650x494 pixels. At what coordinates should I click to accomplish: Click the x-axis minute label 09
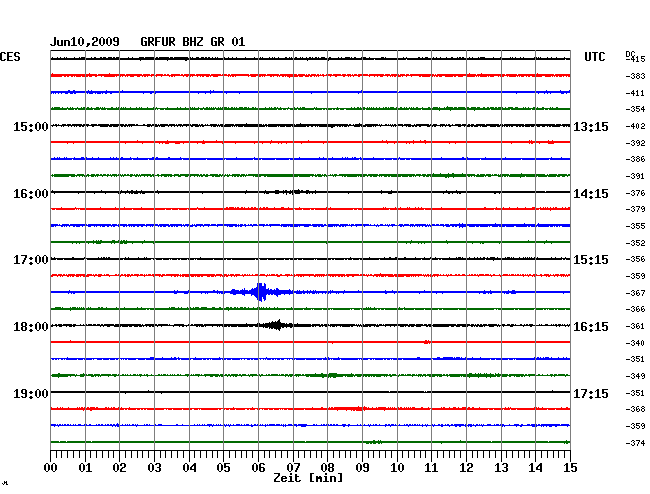coord(362,468)
